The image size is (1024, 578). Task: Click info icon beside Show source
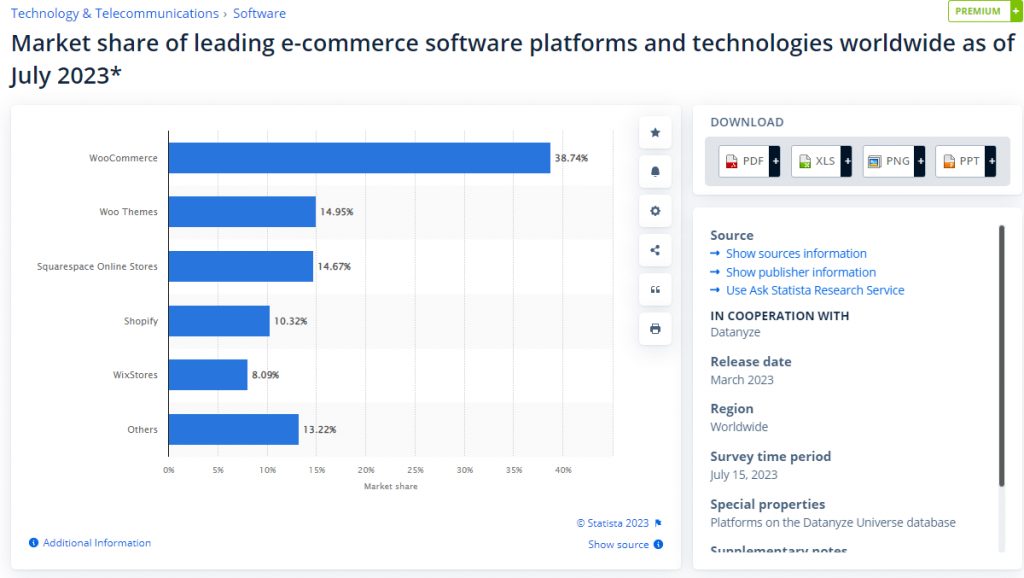(658, 544)
